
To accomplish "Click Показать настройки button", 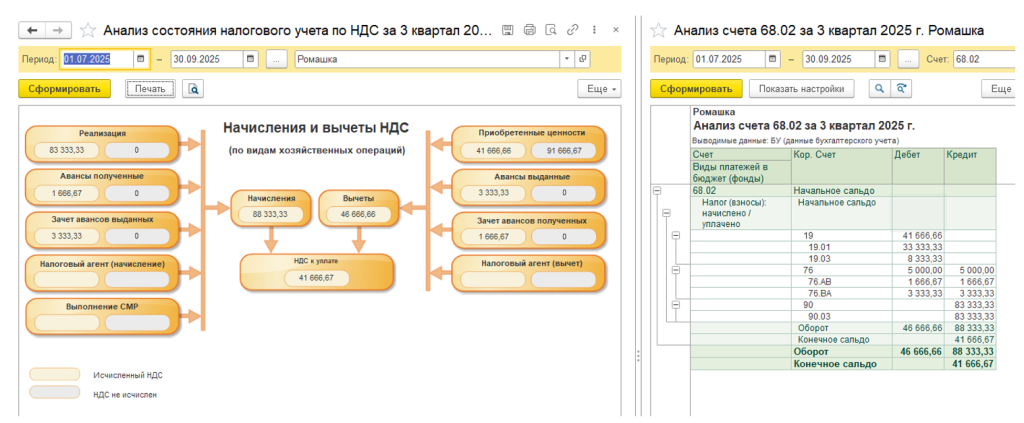I will 802,89.
